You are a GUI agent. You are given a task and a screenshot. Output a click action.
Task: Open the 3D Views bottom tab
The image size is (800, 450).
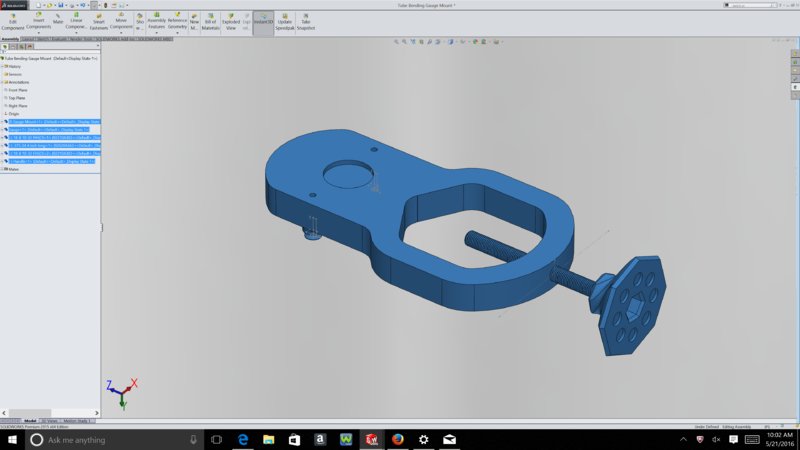(49, 421)
